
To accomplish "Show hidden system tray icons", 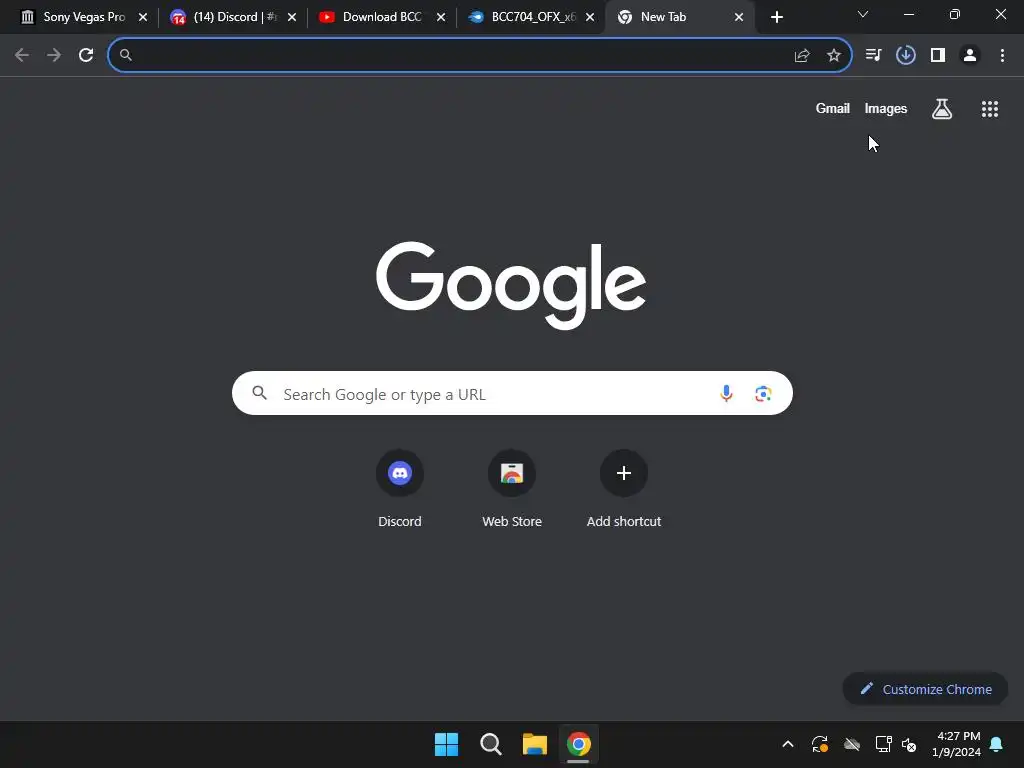I will (x=788, y=744).
